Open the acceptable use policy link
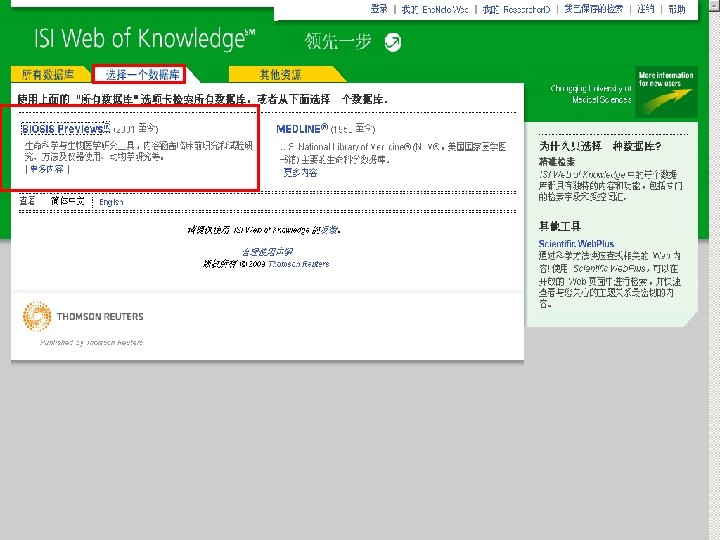 [268, 252]
